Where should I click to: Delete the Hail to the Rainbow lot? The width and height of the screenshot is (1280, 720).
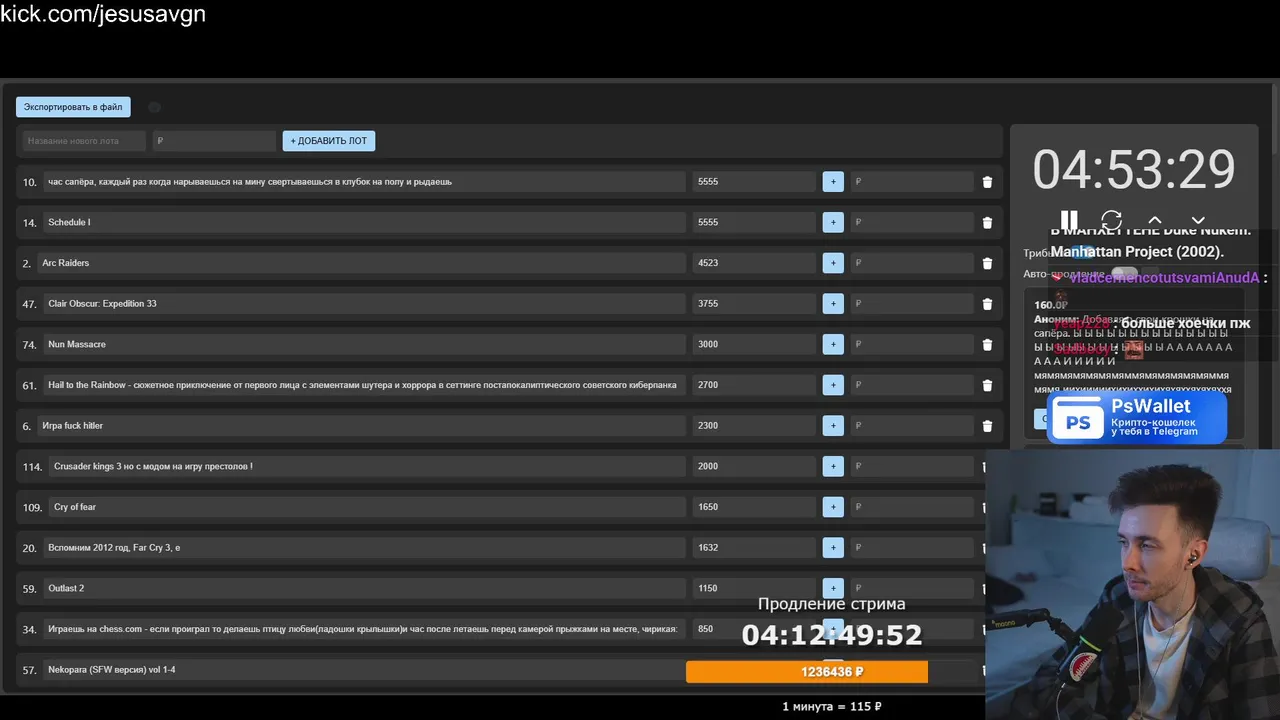click(987, 385)
